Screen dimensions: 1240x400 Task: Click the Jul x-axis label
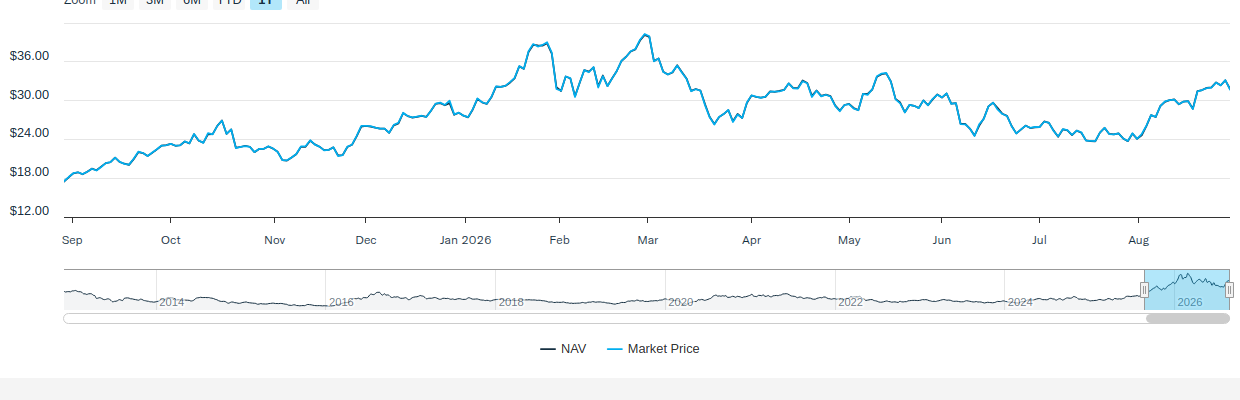[1039, 240]
